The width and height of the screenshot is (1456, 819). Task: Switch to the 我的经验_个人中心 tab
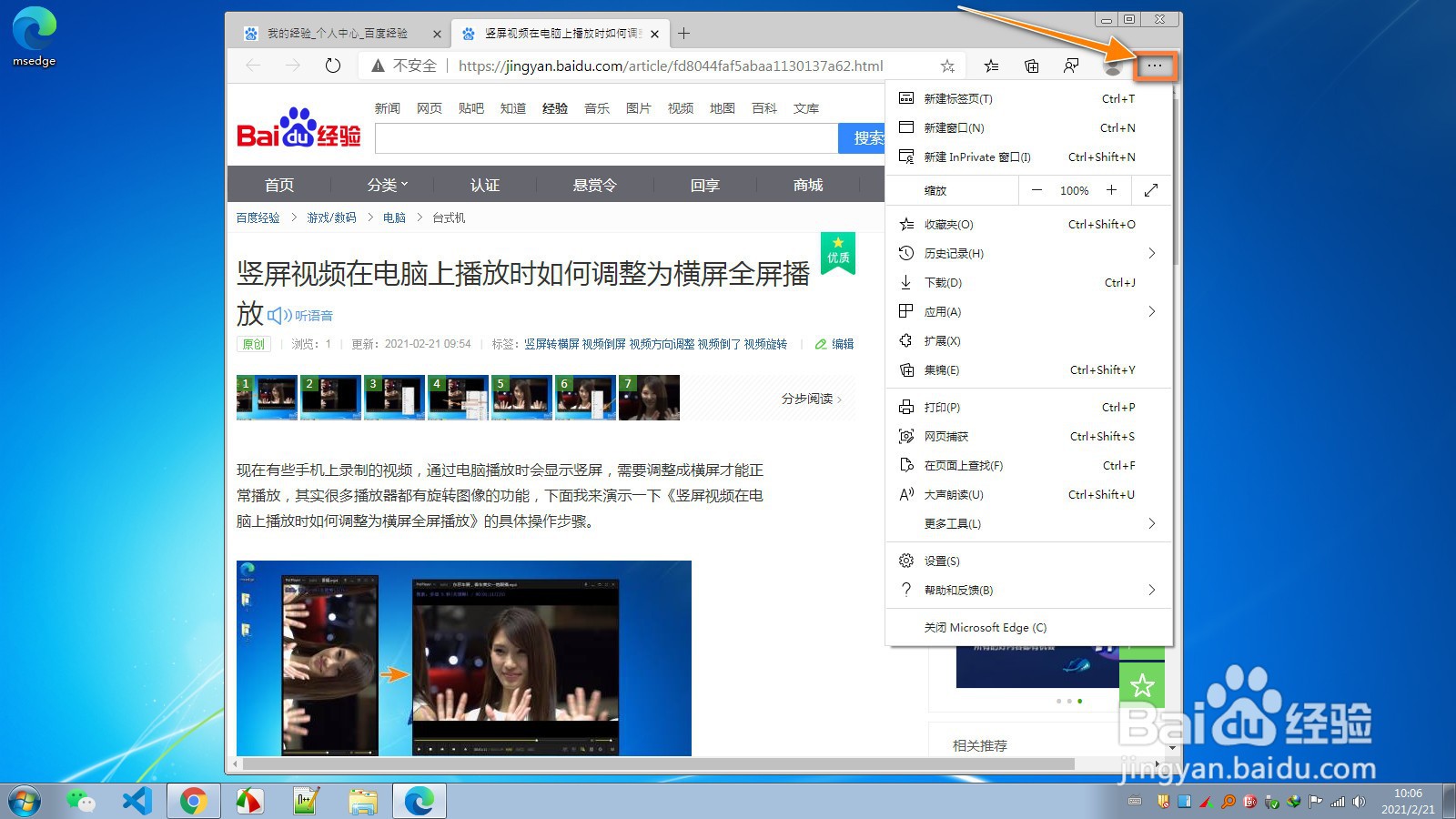click(x=338, y=34)
